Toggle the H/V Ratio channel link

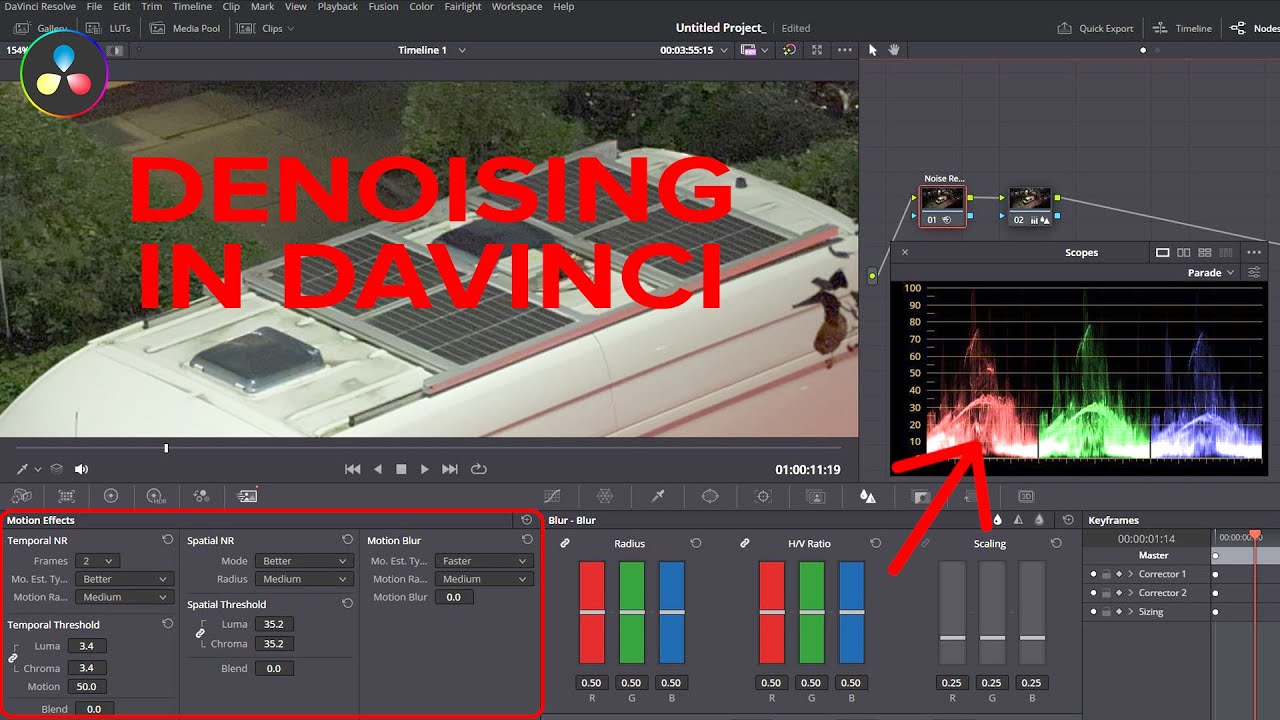pyautogui.click(x=745, y=543)
